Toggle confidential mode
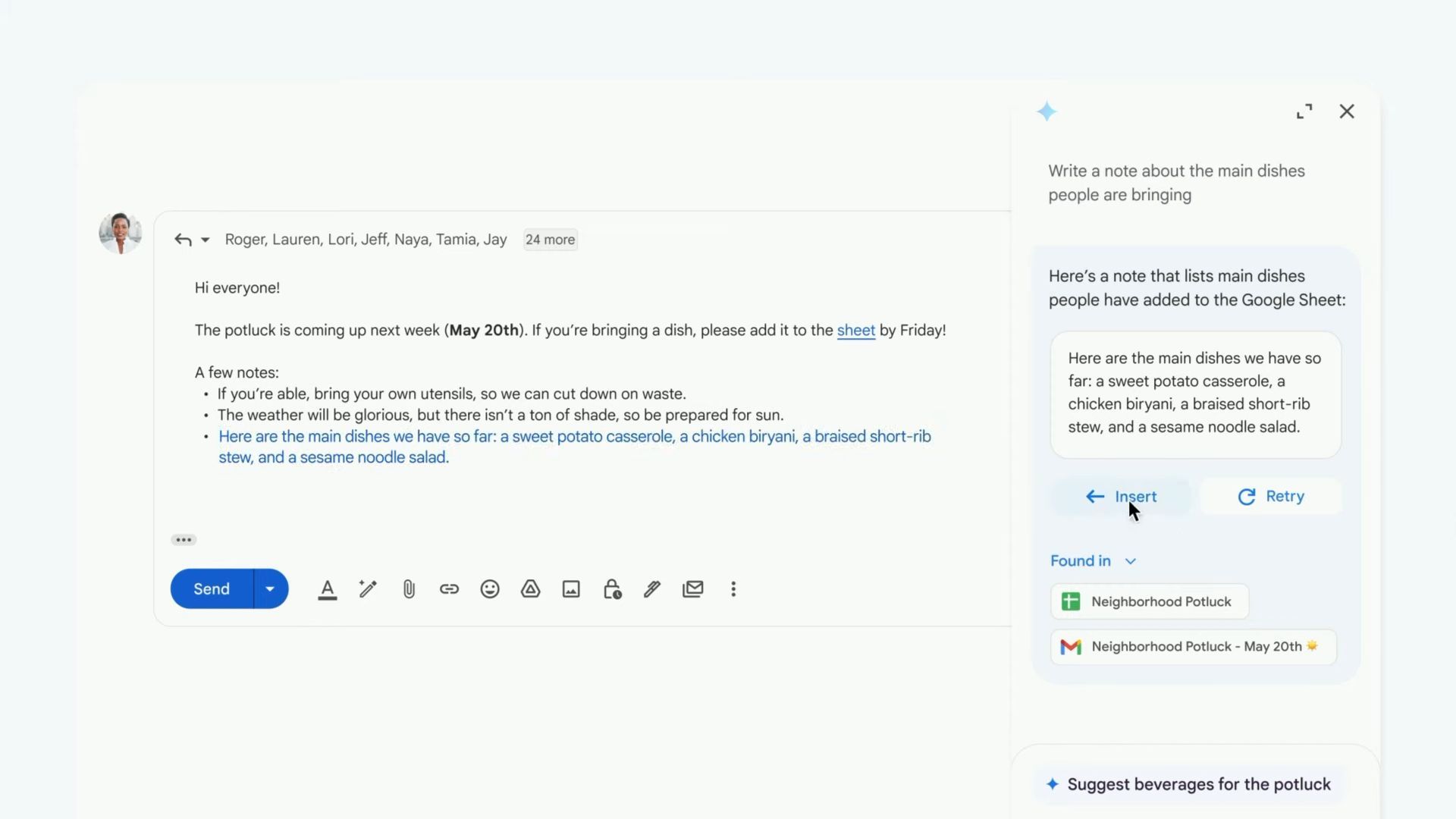 click(x=612, y=588)
